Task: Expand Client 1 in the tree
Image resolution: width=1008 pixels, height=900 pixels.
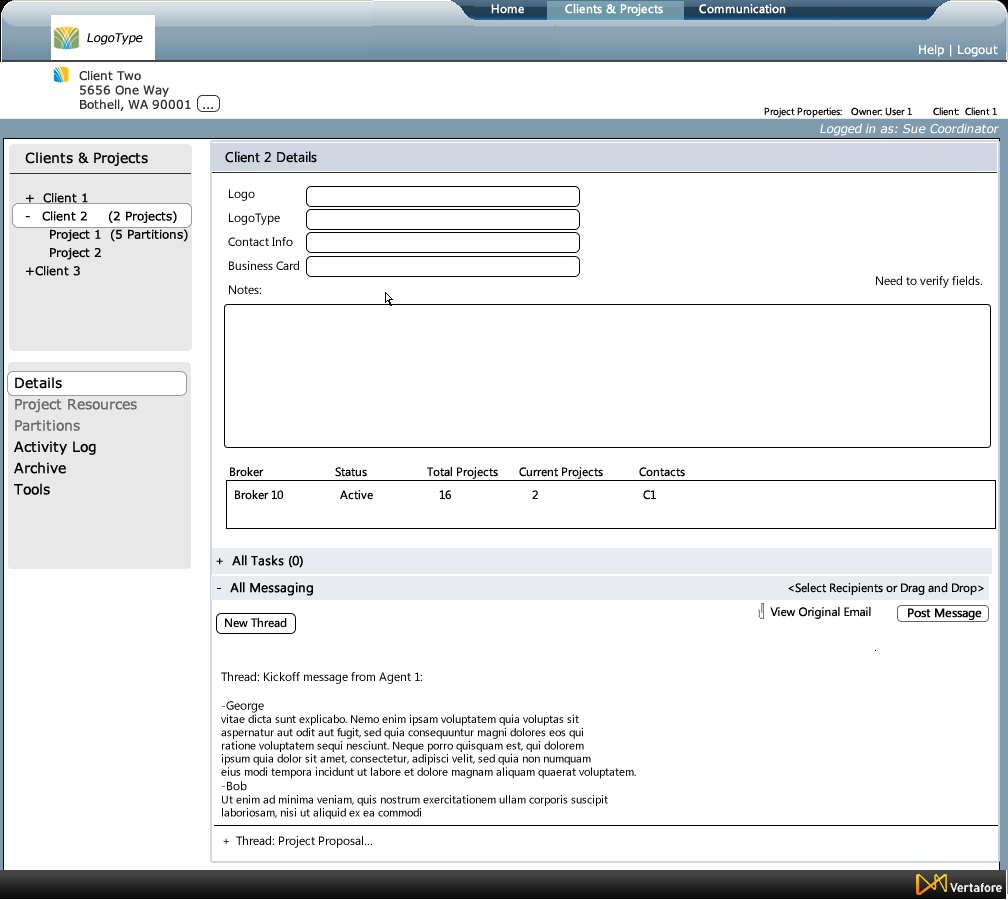Action: [30, 198]
